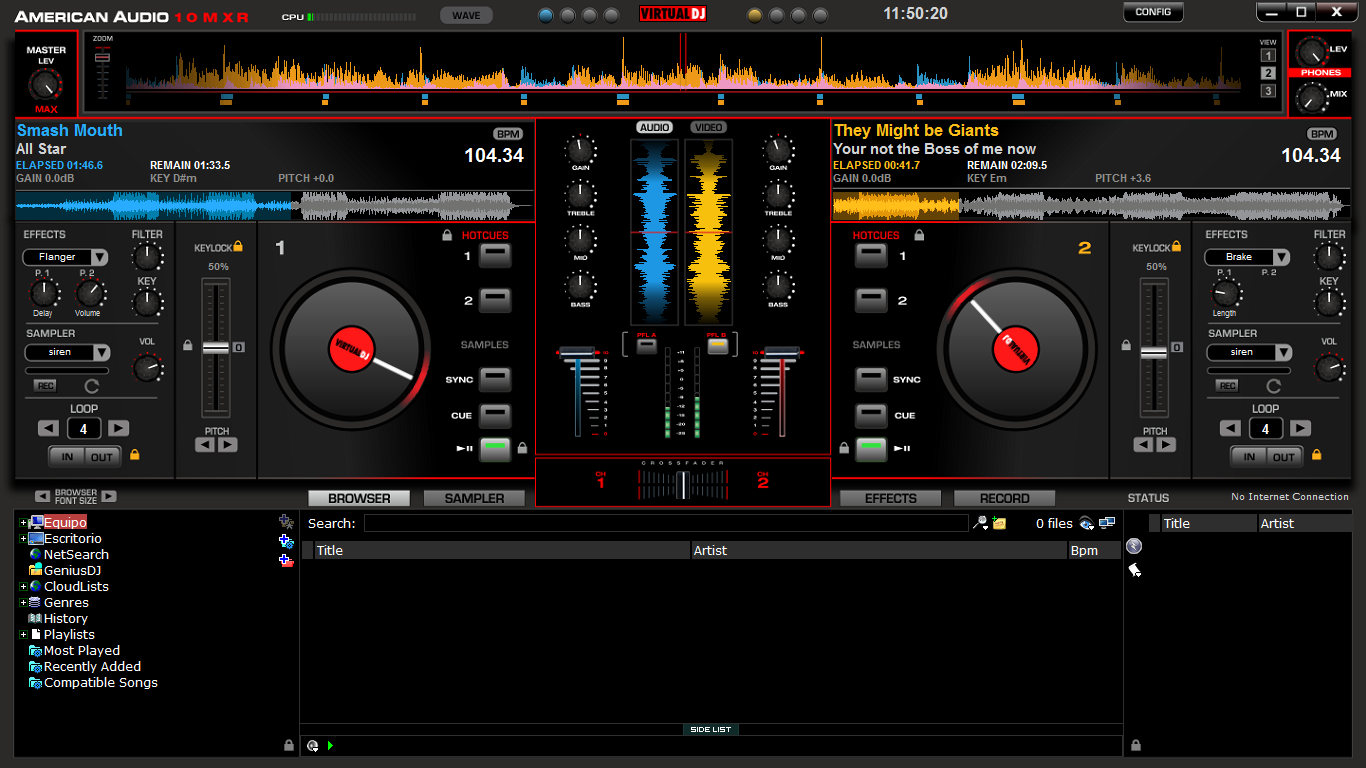Viewport: 1366px width, 768px height.
Task: Open deck 2 siren sampler dropdown
Action: coord(1283,352)
